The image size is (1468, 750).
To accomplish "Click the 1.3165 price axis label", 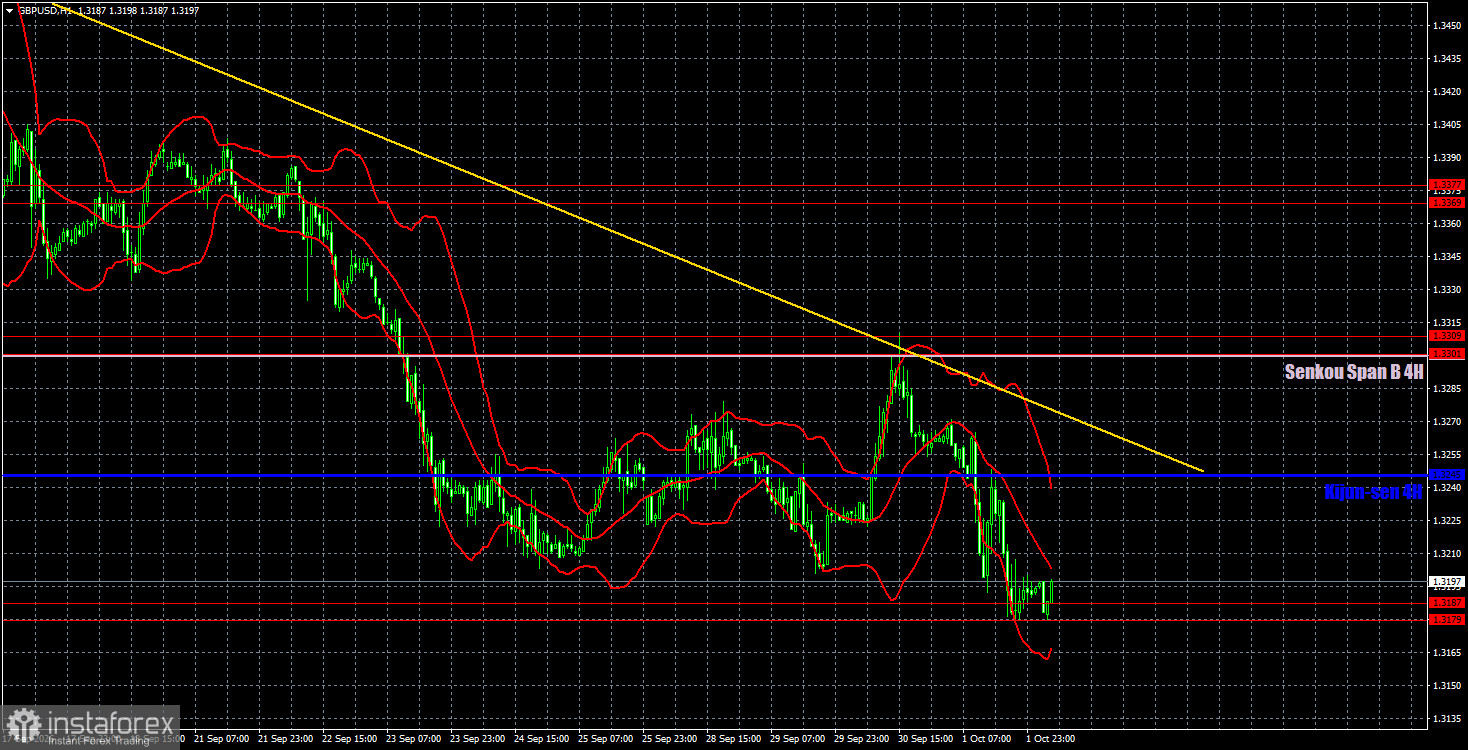I will 1446,653.
